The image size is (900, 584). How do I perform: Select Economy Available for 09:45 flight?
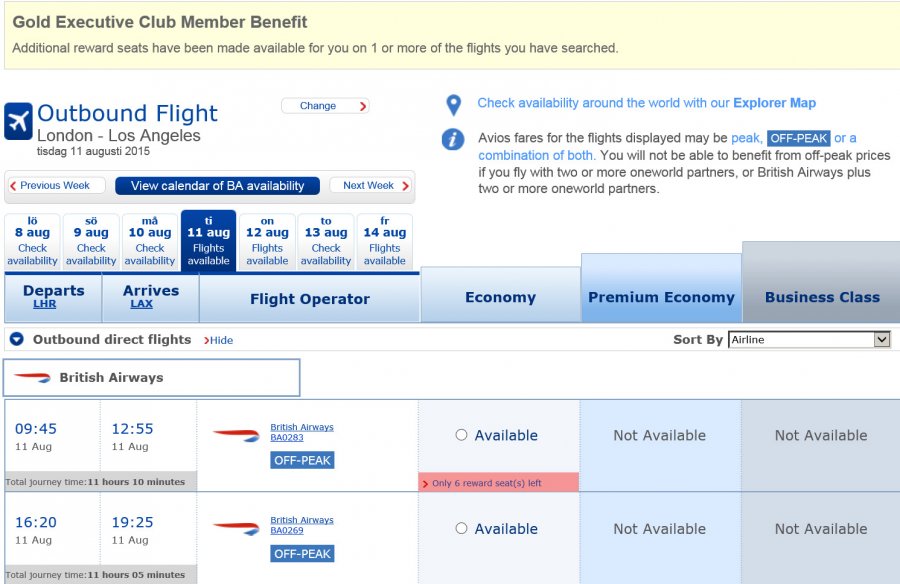click(x=461, y=435)
